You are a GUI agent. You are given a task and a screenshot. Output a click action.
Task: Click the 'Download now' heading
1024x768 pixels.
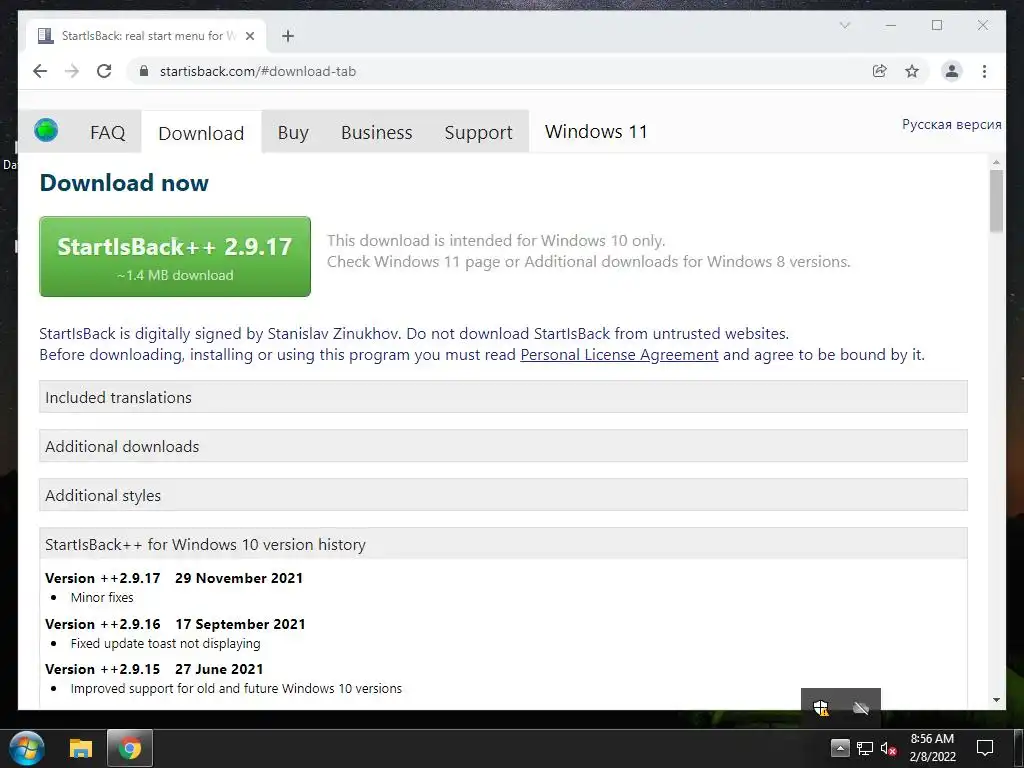click(x=124, y=183)
